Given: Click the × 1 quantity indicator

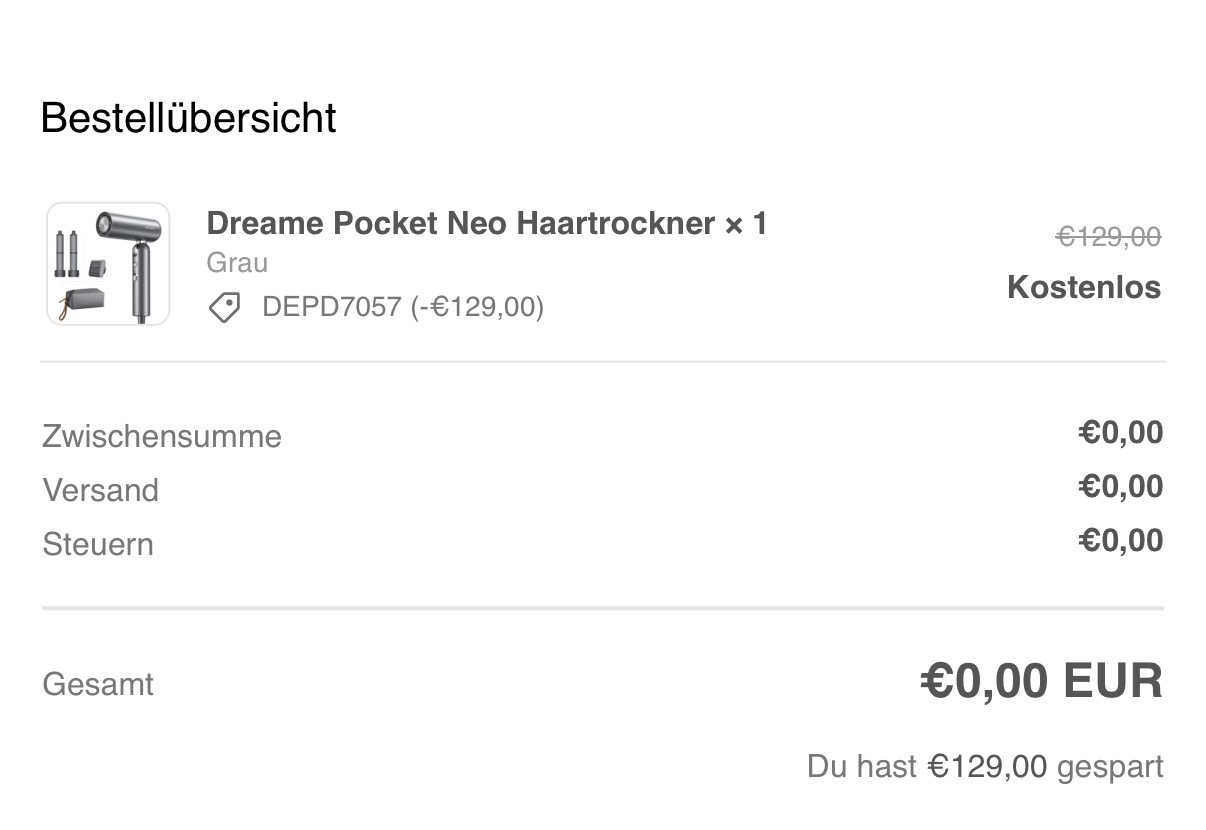Looking at the screenshot, I should 746,223.
